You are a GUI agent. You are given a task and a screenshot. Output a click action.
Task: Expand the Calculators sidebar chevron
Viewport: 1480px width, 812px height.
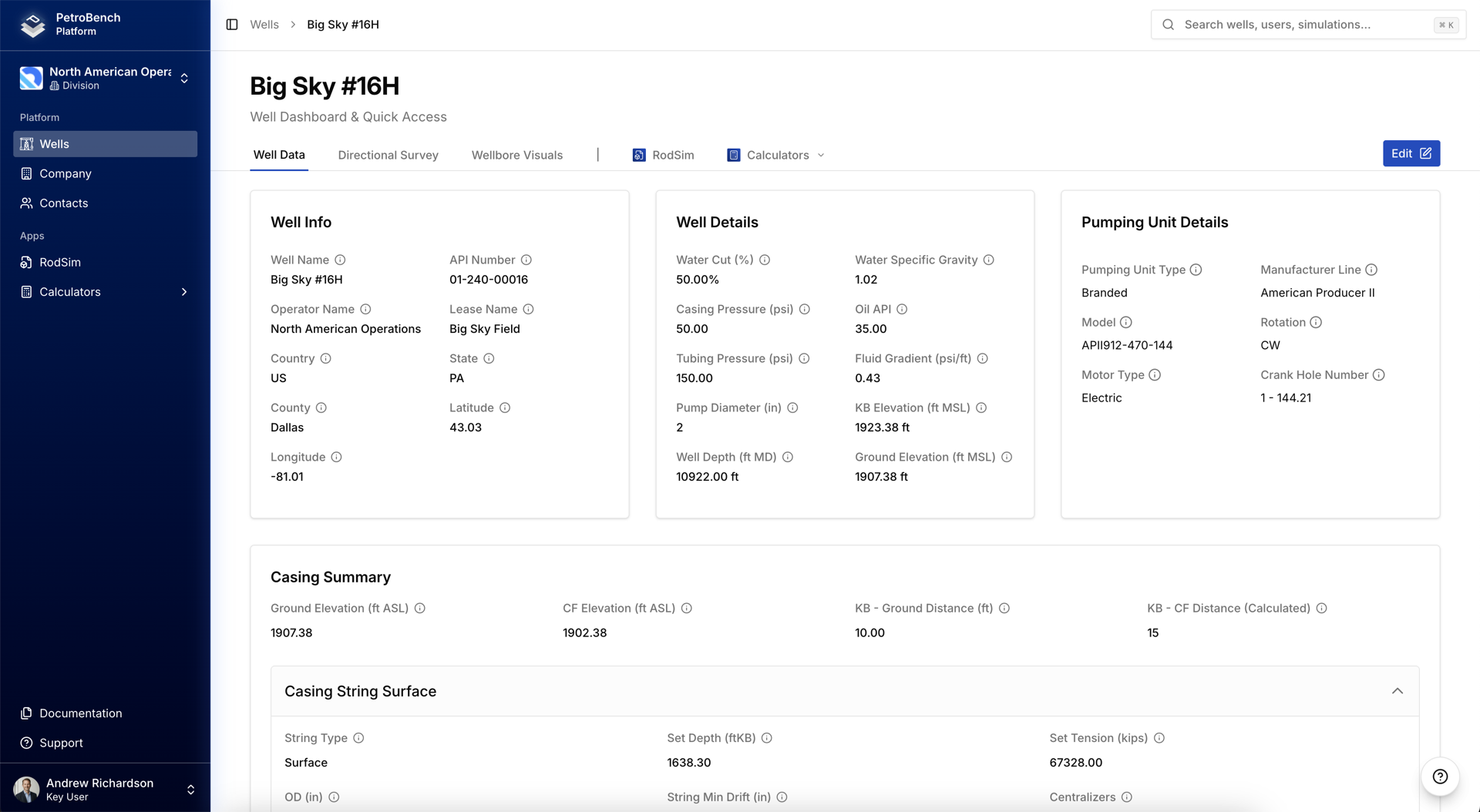coord(184,292)
